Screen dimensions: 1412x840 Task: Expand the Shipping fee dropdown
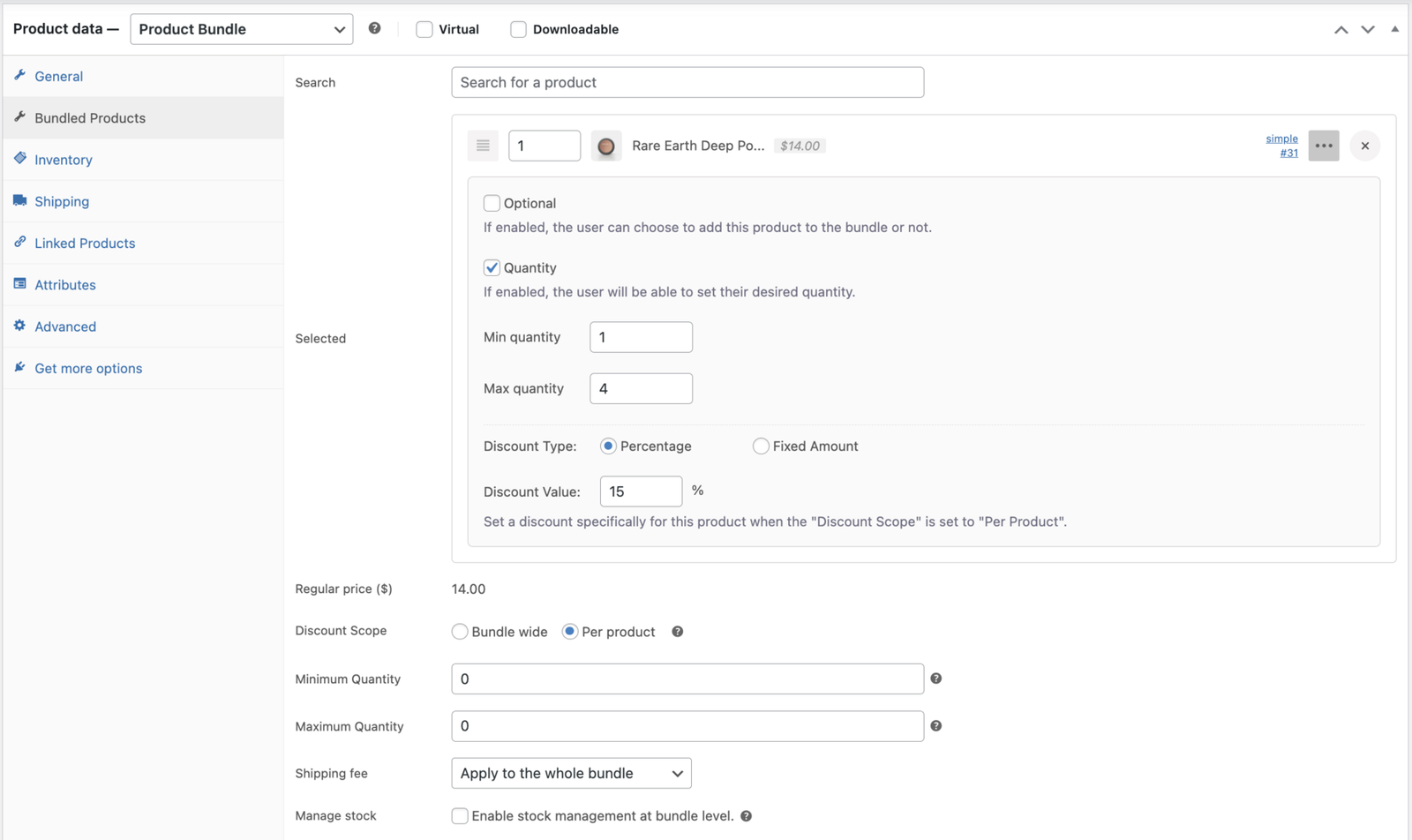(571, 774)
